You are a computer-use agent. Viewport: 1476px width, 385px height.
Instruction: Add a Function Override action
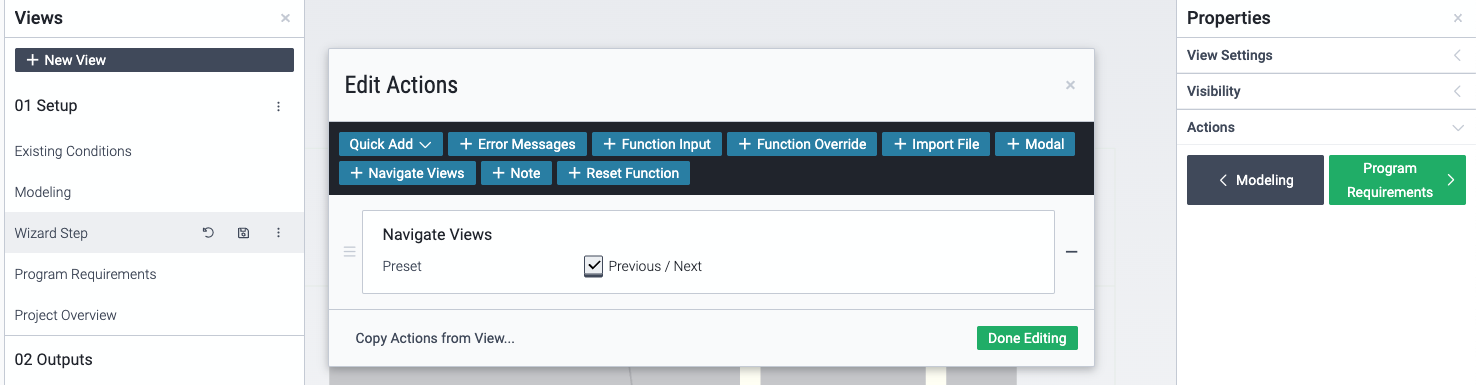[802, 144]
